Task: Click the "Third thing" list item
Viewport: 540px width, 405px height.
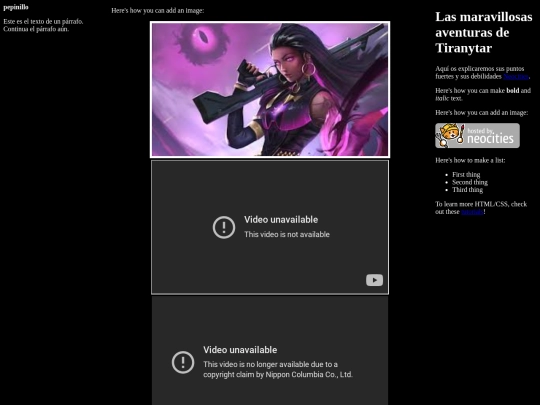Action: pyautogui.click(x=467, y=190)
